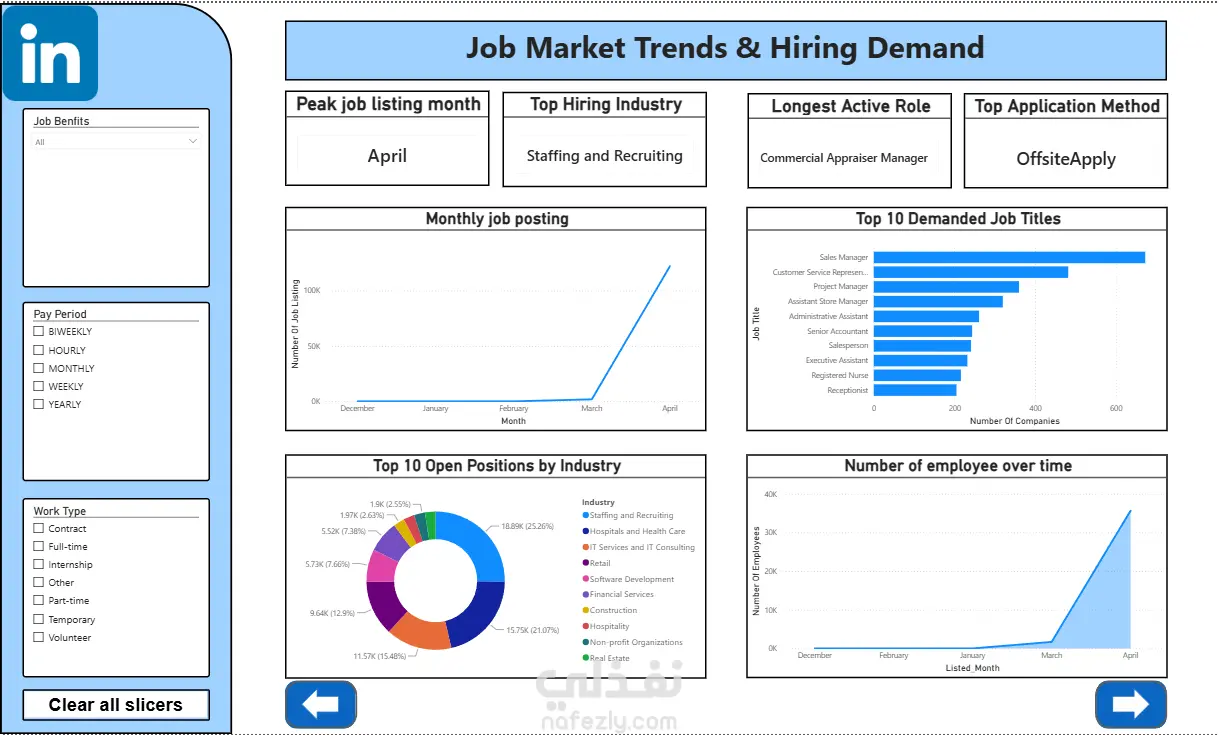Click the Sales Manager bar
This screenshot has width=1218, height=735.
(x=1009, y=257)
